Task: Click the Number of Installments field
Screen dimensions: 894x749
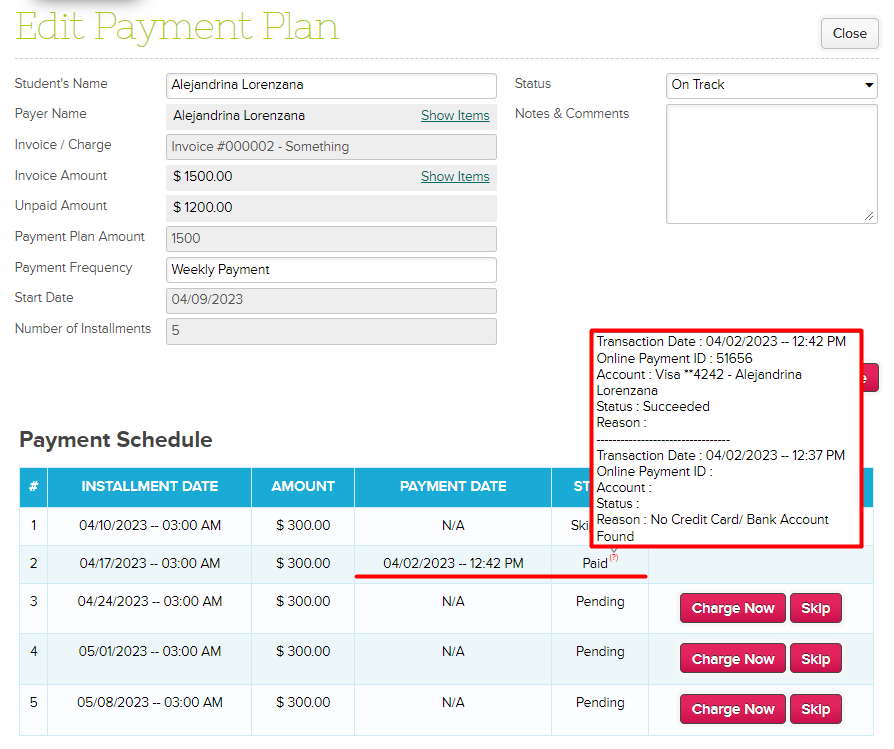Action: 331,331
